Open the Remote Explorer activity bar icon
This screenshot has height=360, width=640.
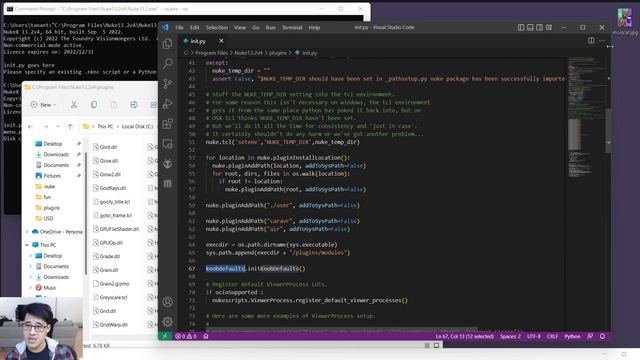[x=167, y=144]
